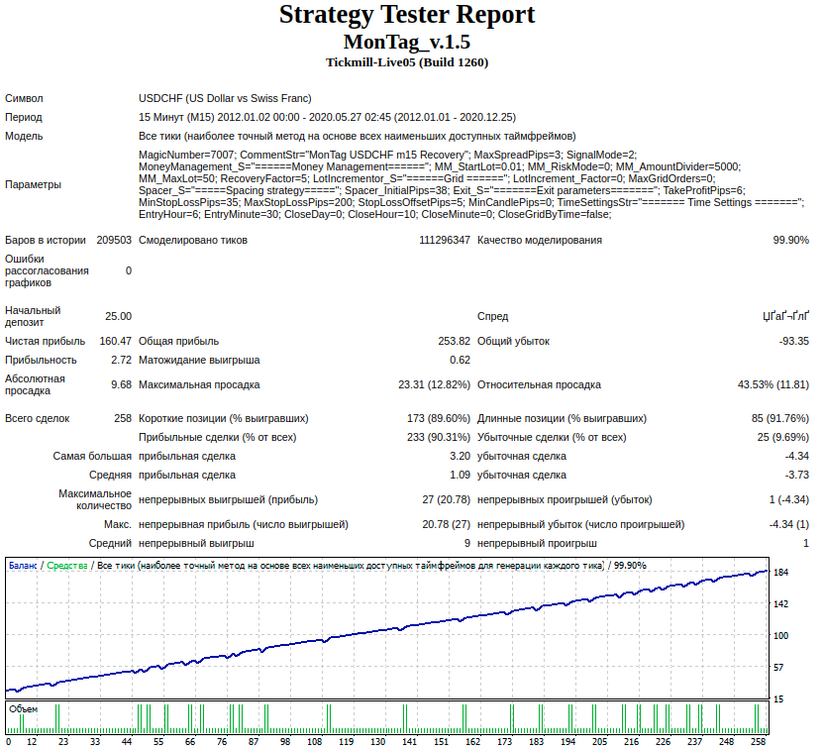Click the maximal drawdown 23.31 (12.82%)
Viewport: 824px width, 750px height.
point(434,385)
